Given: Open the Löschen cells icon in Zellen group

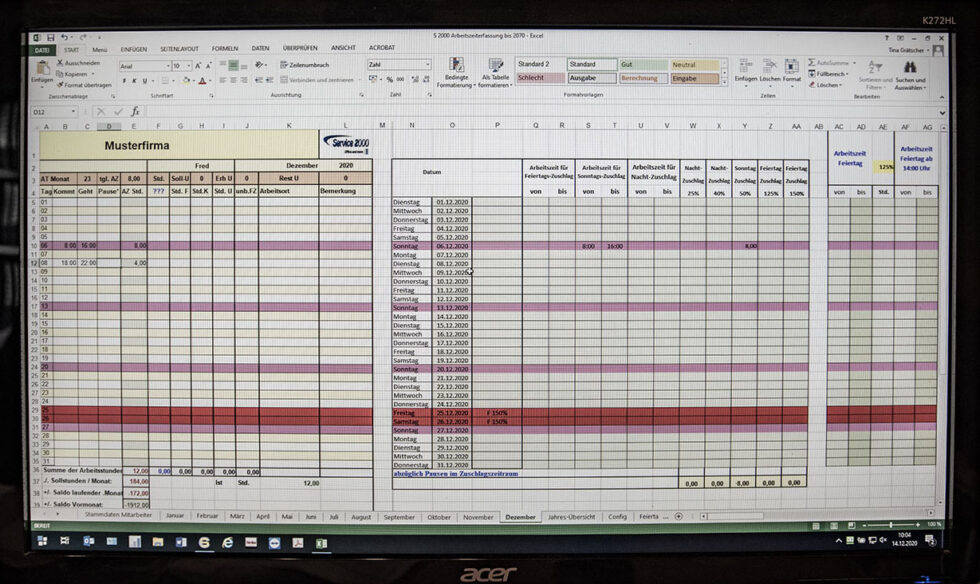Looking at the screenshot, I should [x=769, y=66].
